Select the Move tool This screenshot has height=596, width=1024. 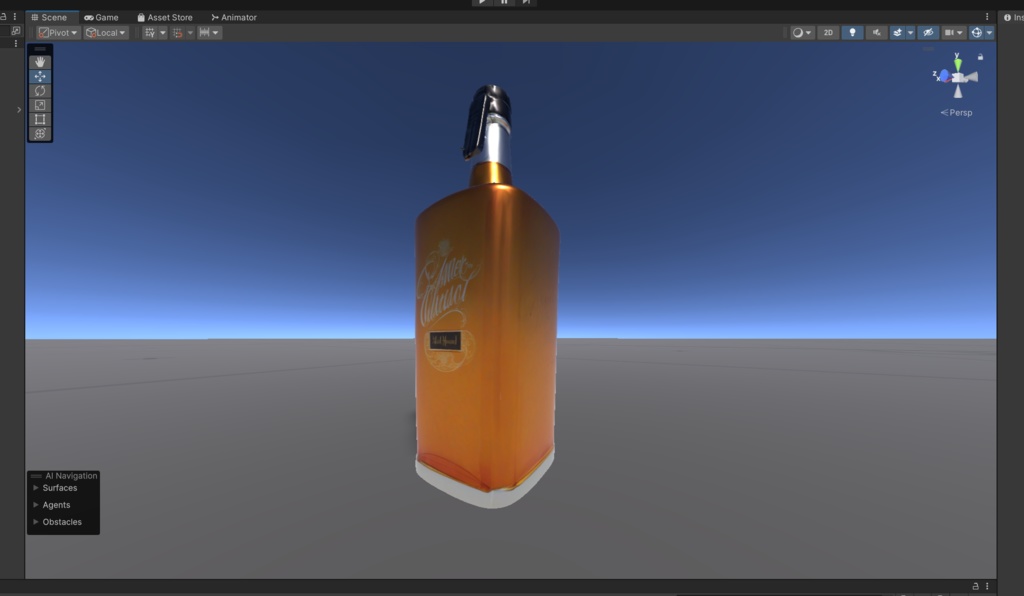pyautogui.click(x=40, y=75)
